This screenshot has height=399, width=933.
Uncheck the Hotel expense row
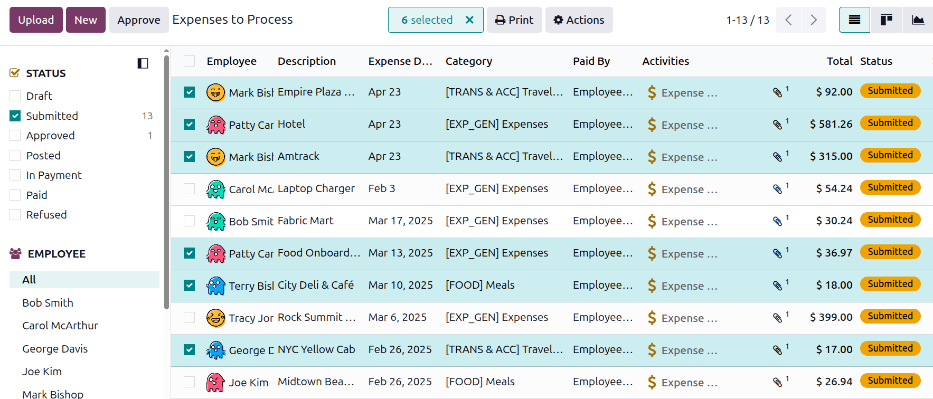tap(189, 124)
